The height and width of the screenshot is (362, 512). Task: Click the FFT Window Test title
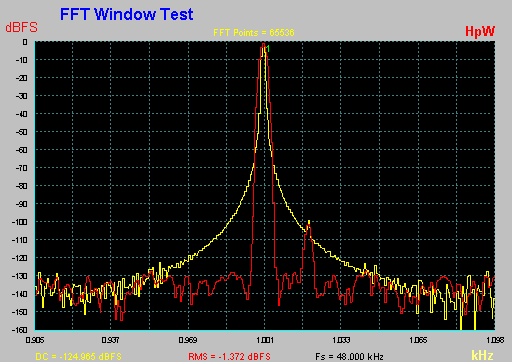pyautogui.click(x=127, y=14)
